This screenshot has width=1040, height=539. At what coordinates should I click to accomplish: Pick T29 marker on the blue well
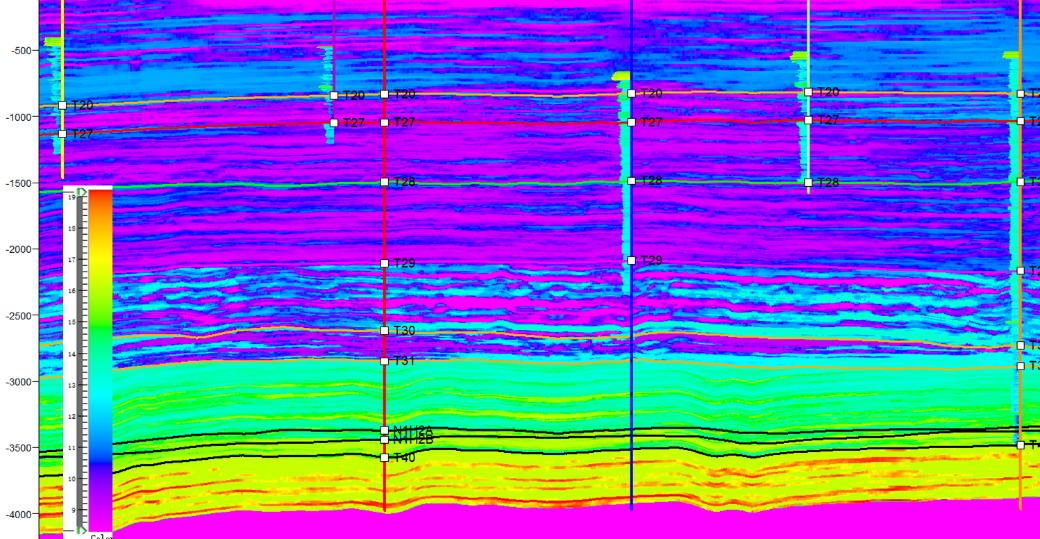click(x=631, y=261)
